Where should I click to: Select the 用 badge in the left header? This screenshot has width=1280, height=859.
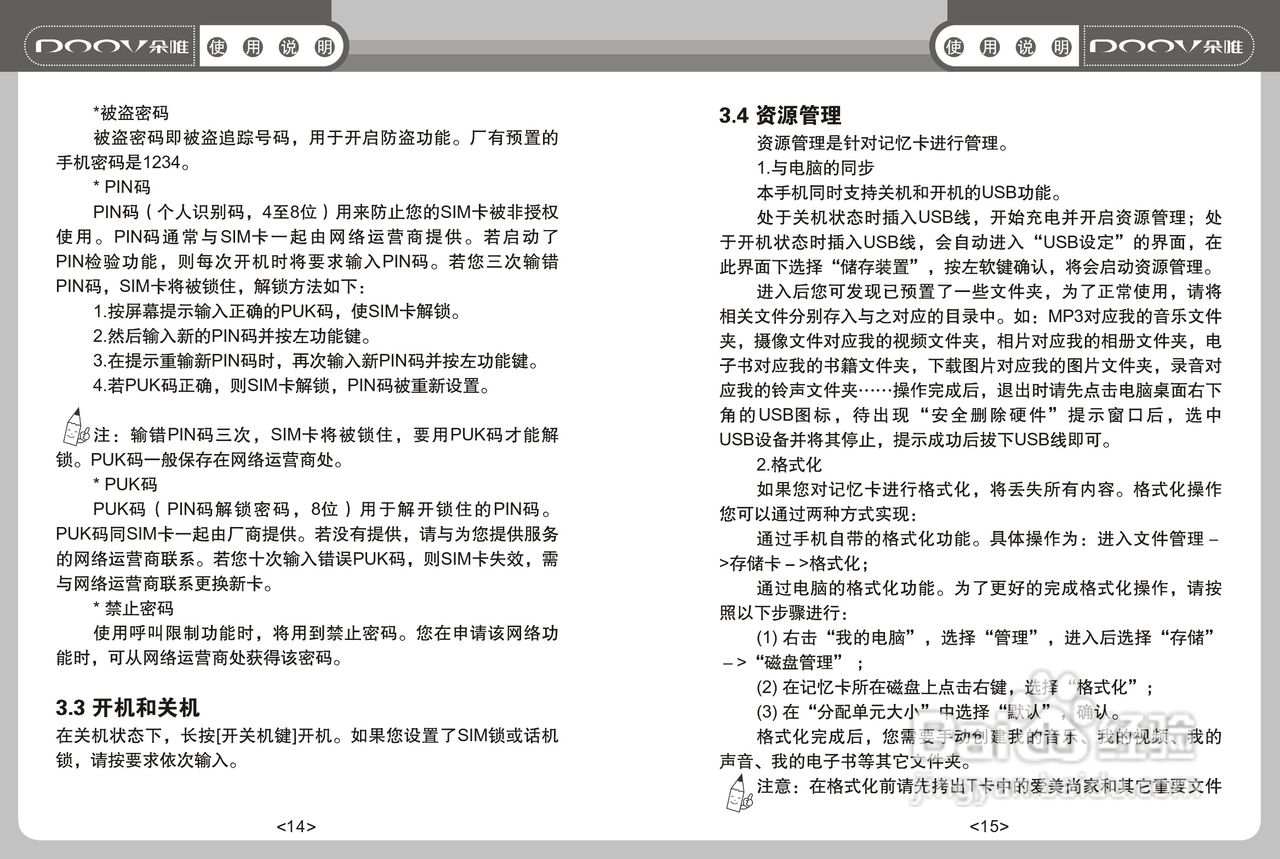(x=251, y=45)
